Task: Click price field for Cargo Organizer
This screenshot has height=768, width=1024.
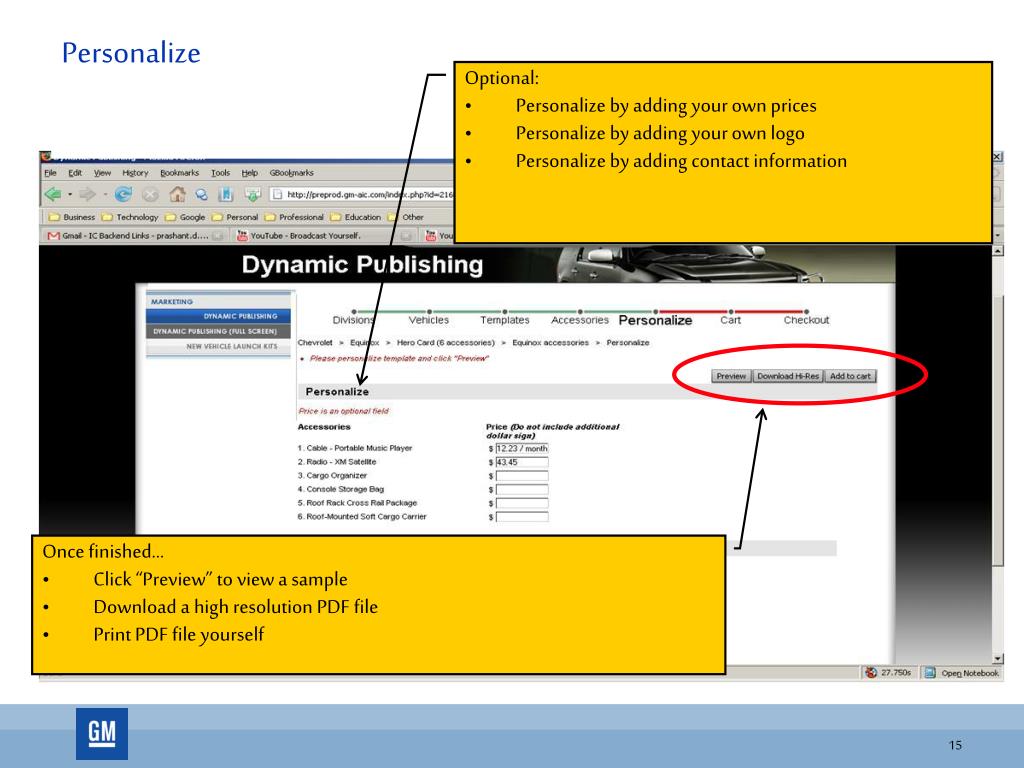Action: point(522,476)
